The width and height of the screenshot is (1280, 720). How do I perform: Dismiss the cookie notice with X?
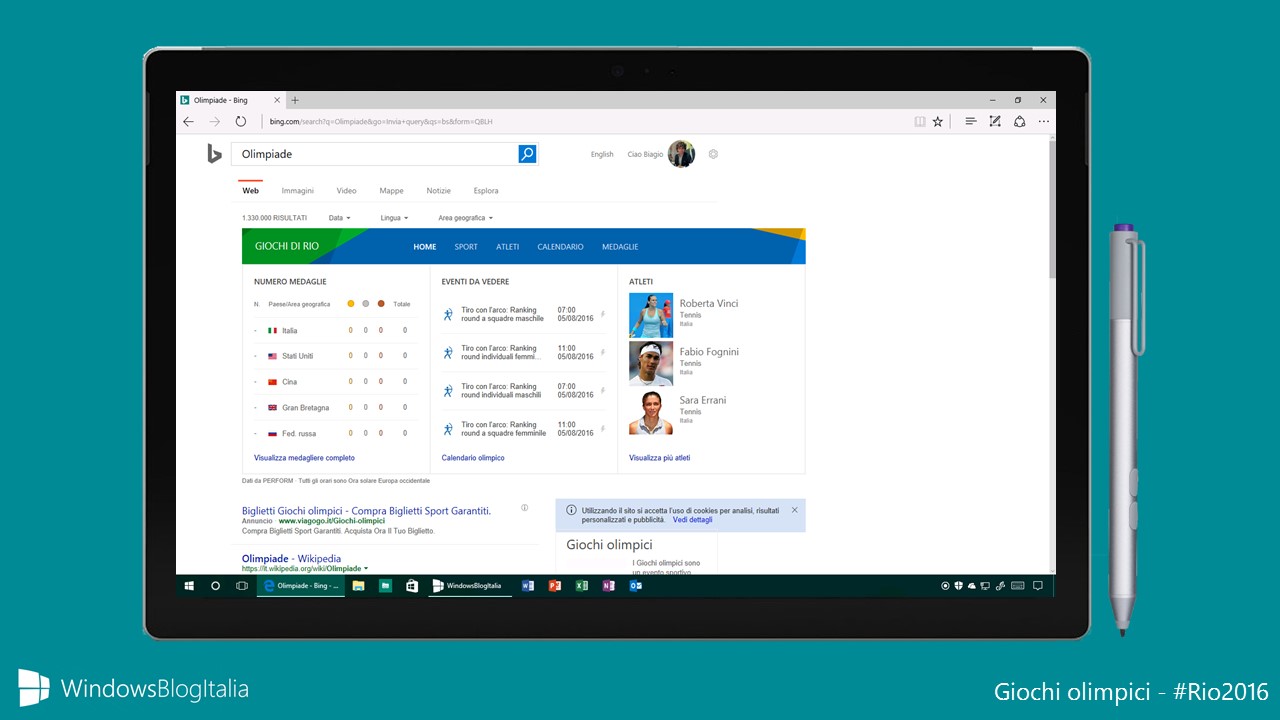coord(795,510)
